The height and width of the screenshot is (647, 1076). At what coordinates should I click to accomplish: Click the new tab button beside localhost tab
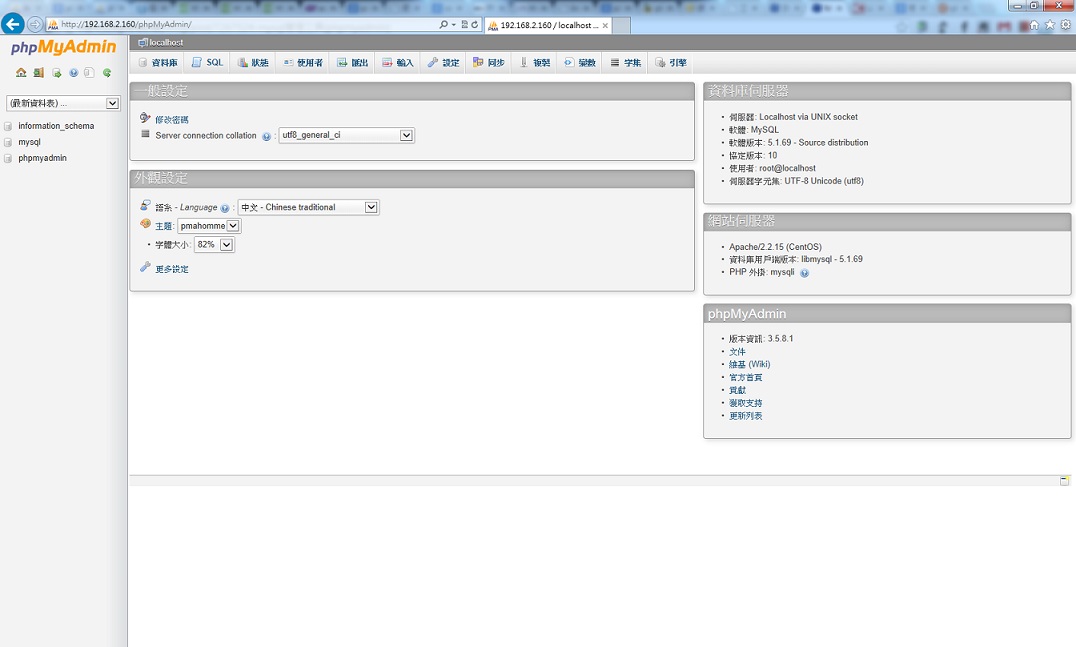pos(621,25)
